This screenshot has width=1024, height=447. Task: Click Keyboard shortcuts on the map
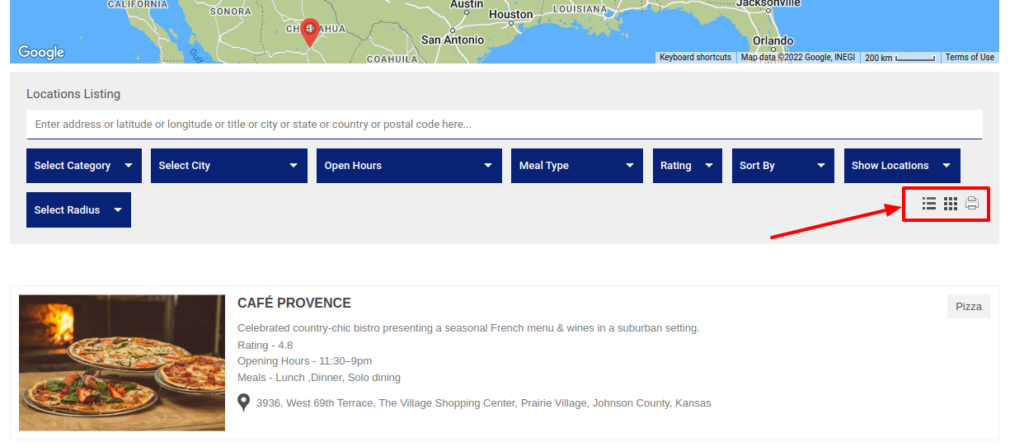click(695, 57)
